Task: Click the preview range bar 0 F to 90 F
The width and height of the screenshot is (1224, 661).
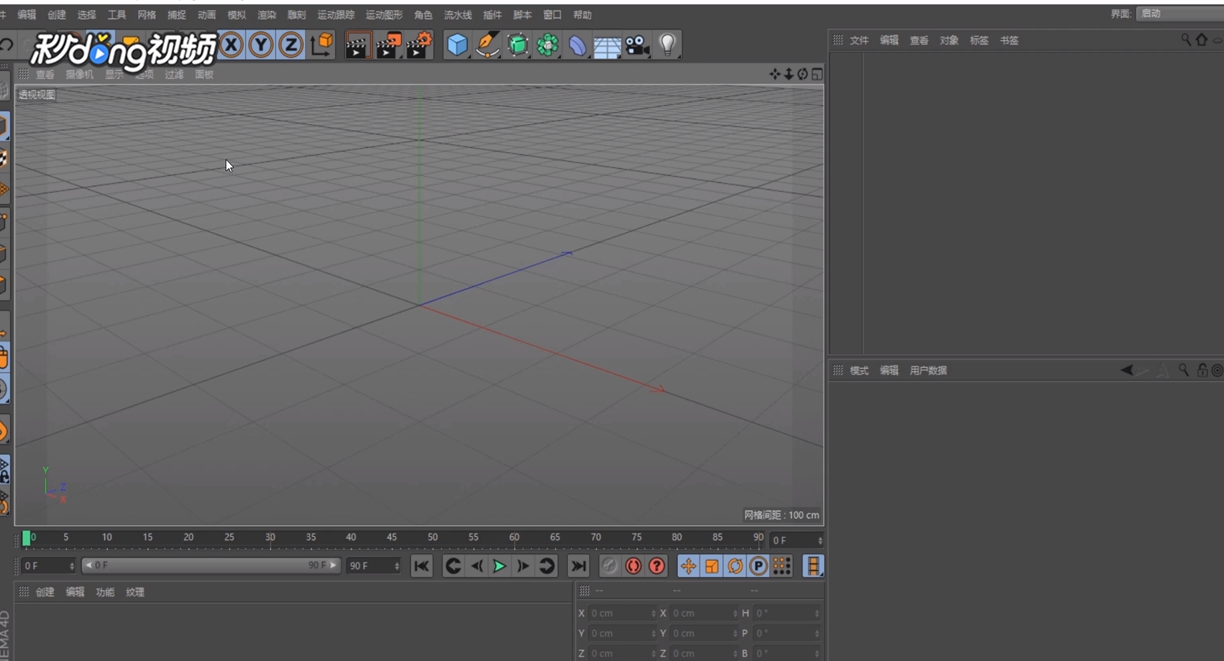Action: [x=211, y=565]
